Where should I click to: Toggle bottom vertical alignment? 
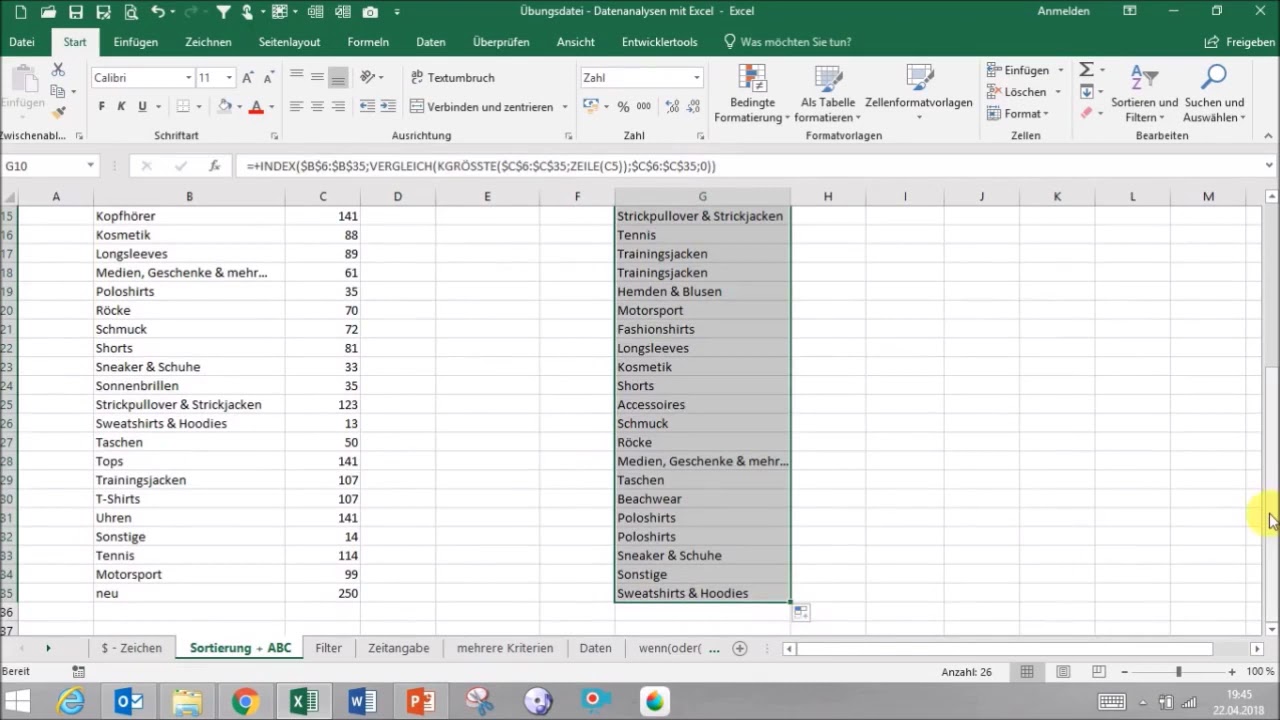pyautogui.click(x=338, y=77)
